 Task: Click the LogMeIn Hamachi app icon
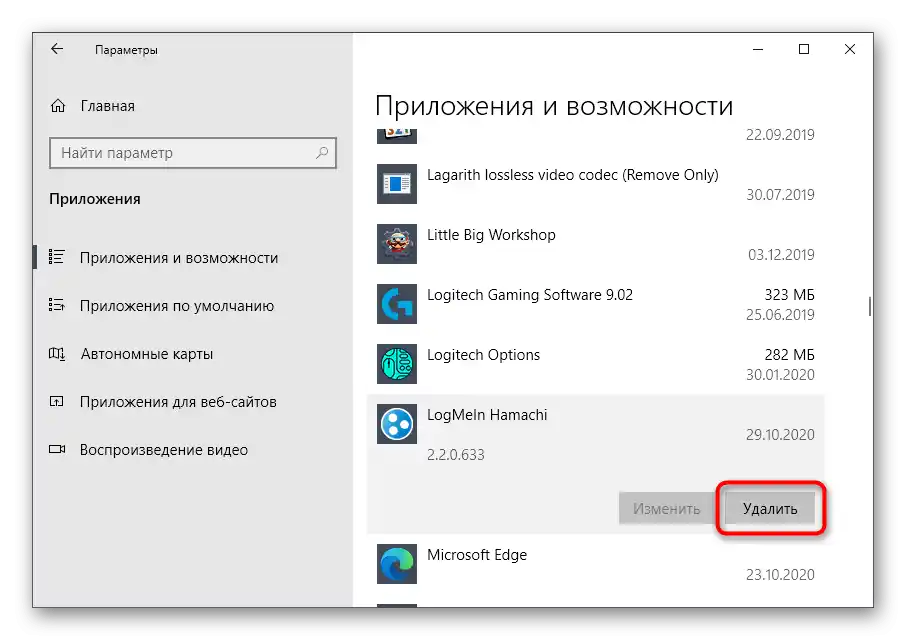tap(397, 424)
